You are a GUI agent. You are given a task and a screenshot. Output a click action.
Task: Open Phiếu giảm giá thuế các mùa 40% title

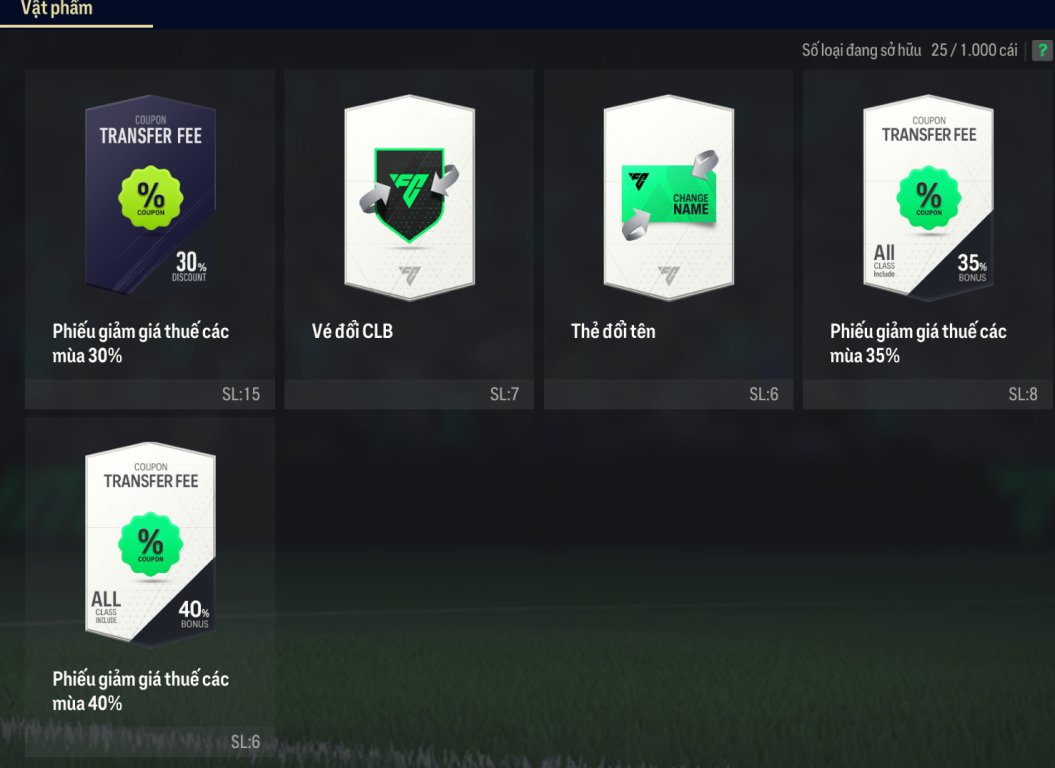click(141, 691)
